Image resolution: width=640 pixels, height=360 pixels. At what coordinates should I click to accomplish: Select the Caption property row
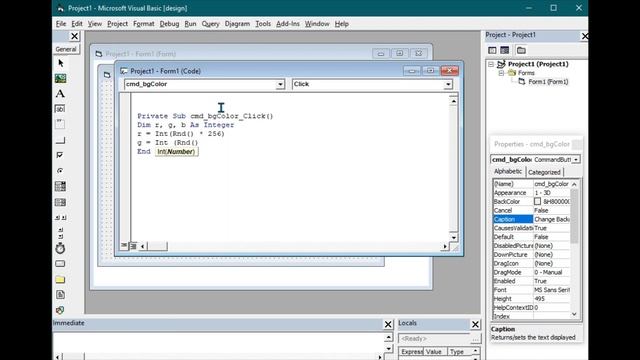tap(531, 219)
